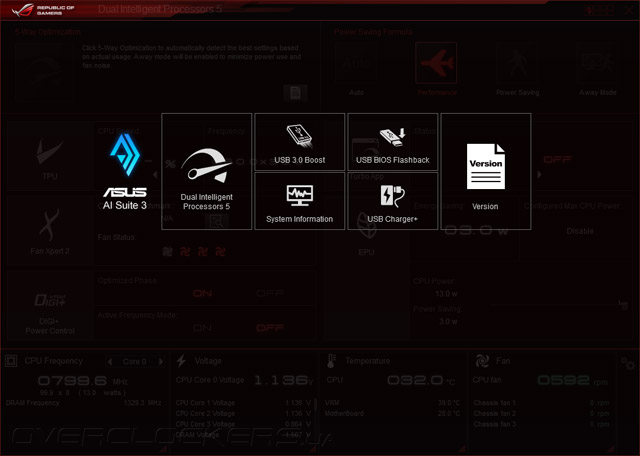This screenshot has width=640, height=456.
Task: Turn Optimized Phase ON
Action: (x=202, y=294)
